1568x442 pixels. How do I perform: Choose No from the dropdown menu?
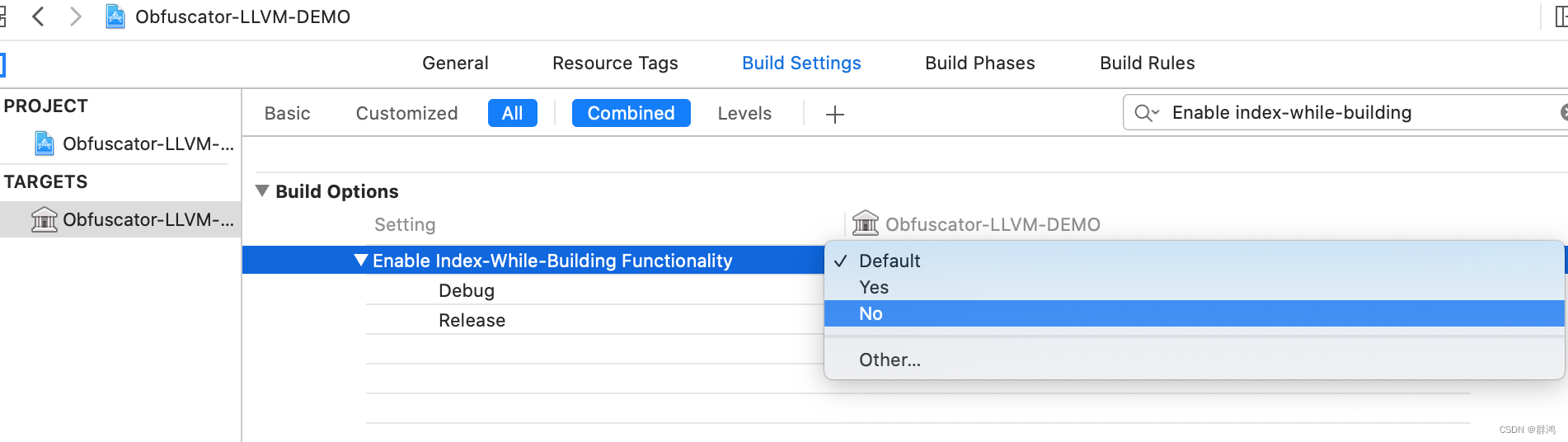coord(871,313)
